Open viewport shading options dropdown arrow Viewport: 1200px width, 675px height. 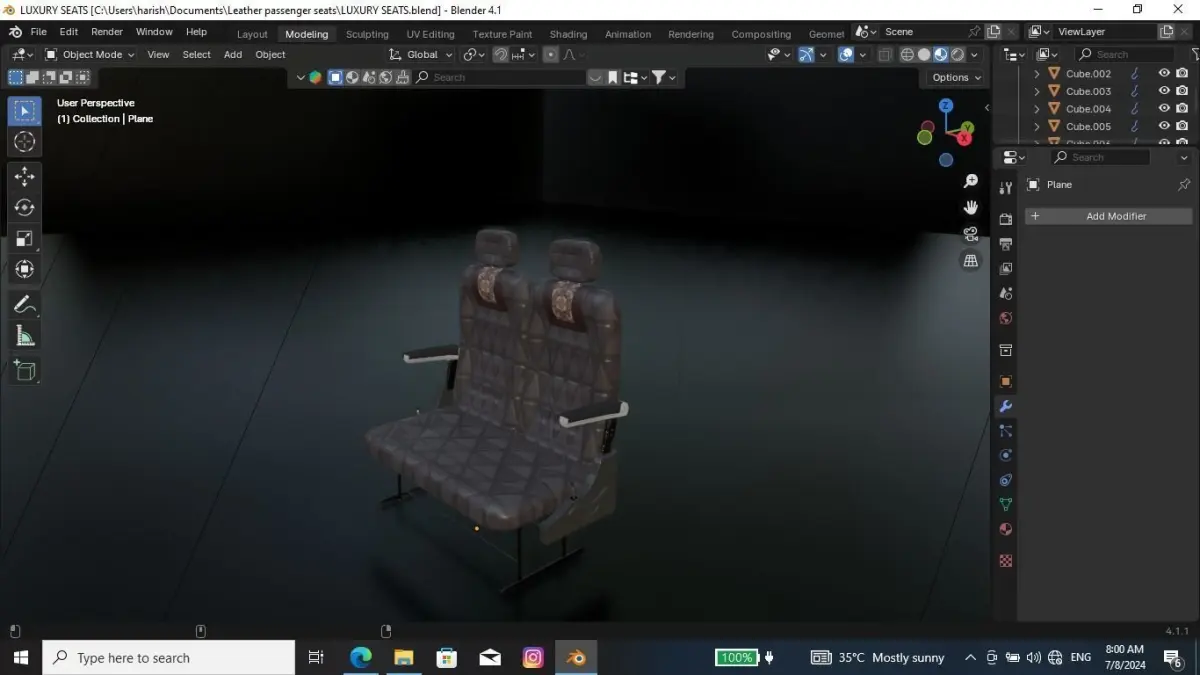click(975, 55)
